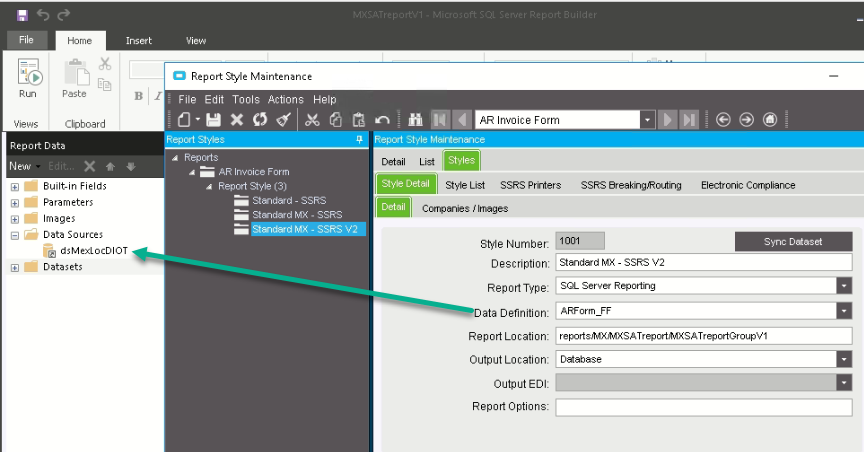Select the Standard MX - SSRS tree item
Image resolution: width=864 pixels, height=452 pixels.
tap(297, 215)
